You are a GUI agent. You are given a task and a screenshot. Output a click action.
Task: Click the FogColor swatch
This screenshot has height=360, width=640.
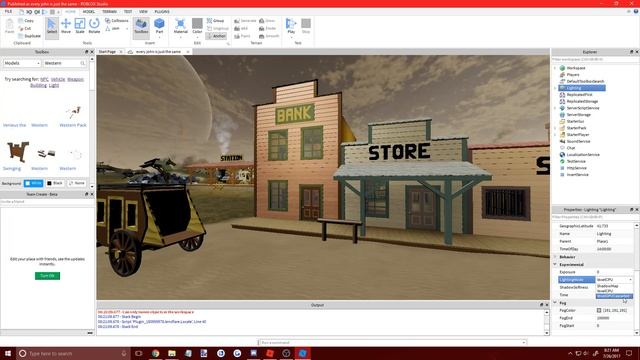click(x=599, y=311)
